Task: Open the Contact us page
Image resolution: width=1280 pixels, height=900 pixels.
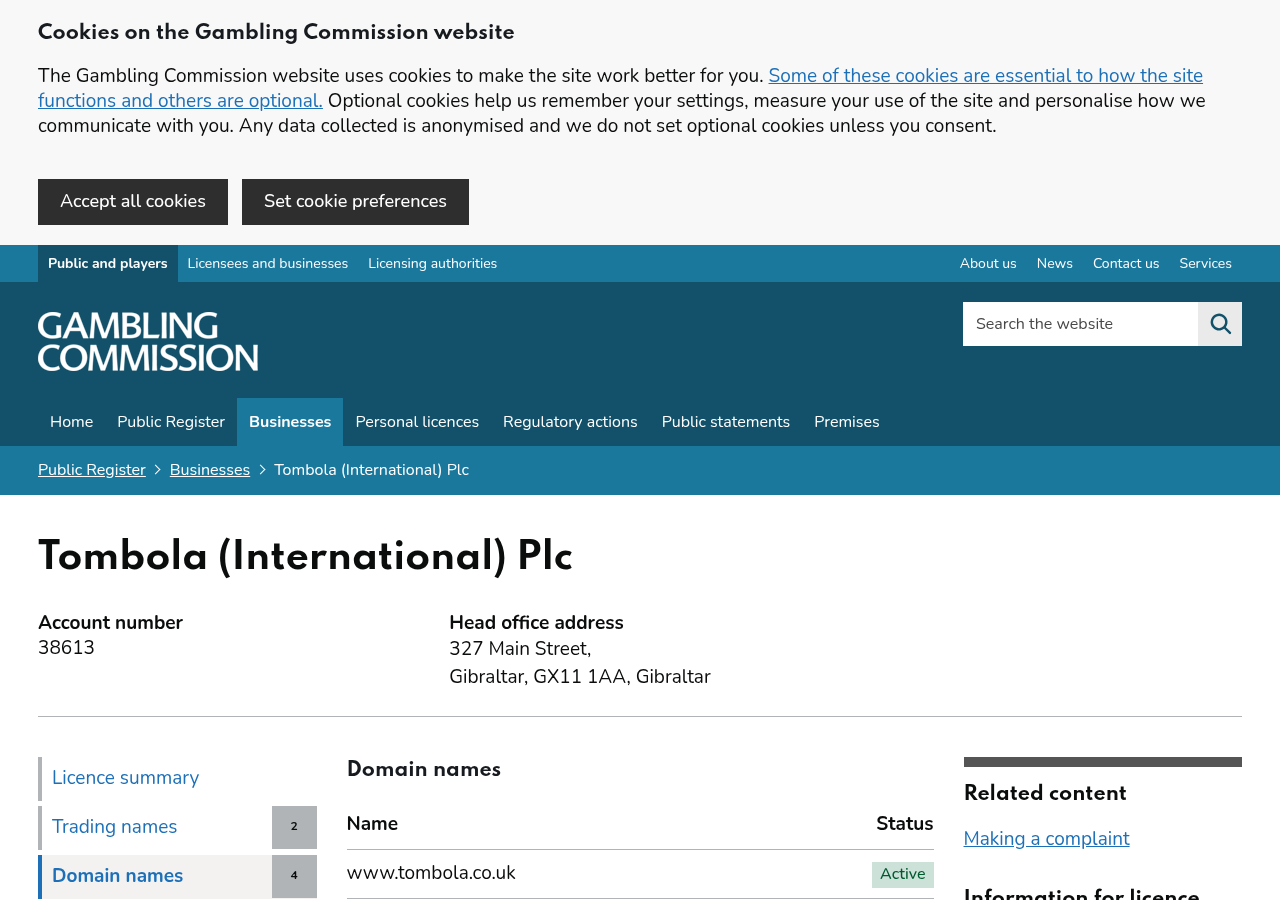Action: [1126, 264]
